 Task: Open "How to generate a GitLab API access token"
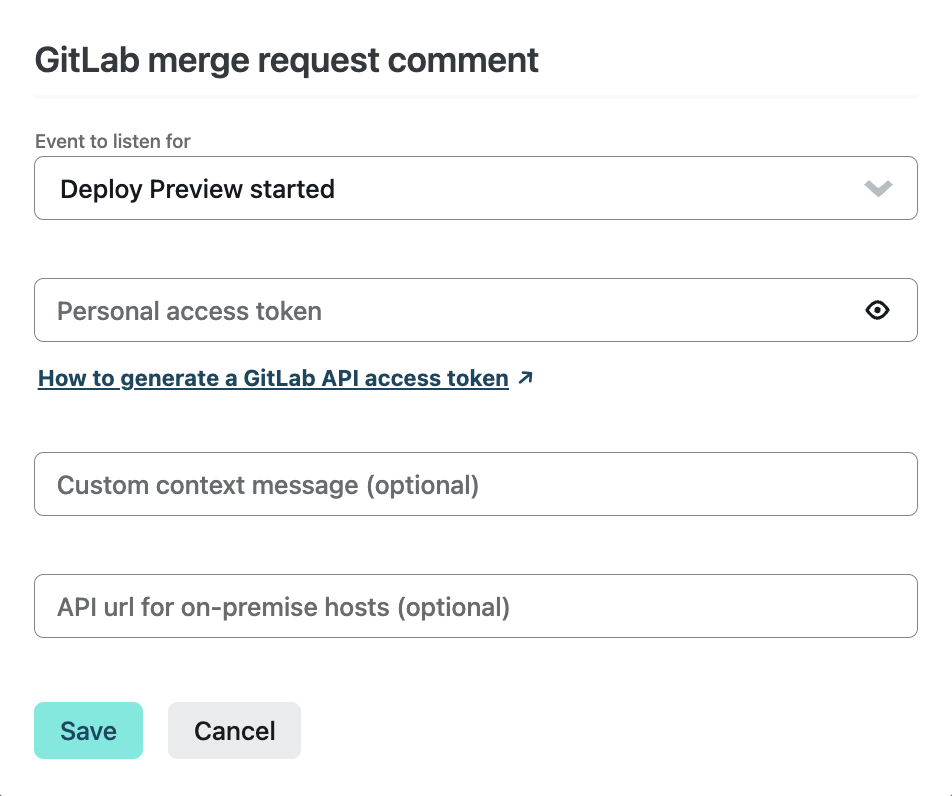coord(273,378)
